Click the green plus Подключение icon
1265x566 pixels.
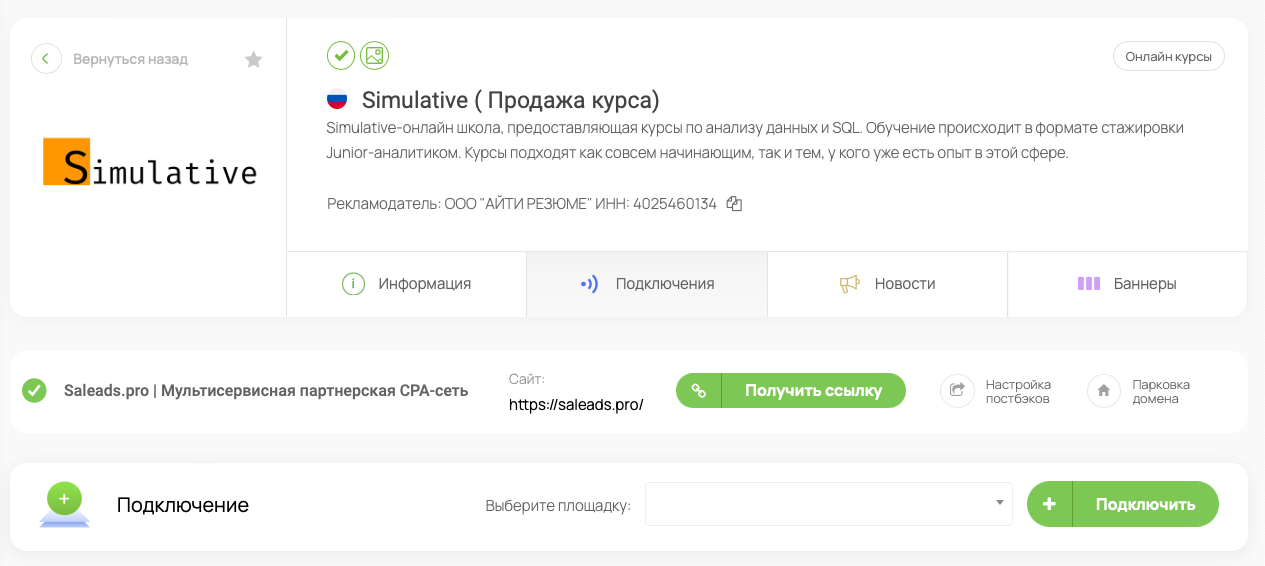[64, 504]
